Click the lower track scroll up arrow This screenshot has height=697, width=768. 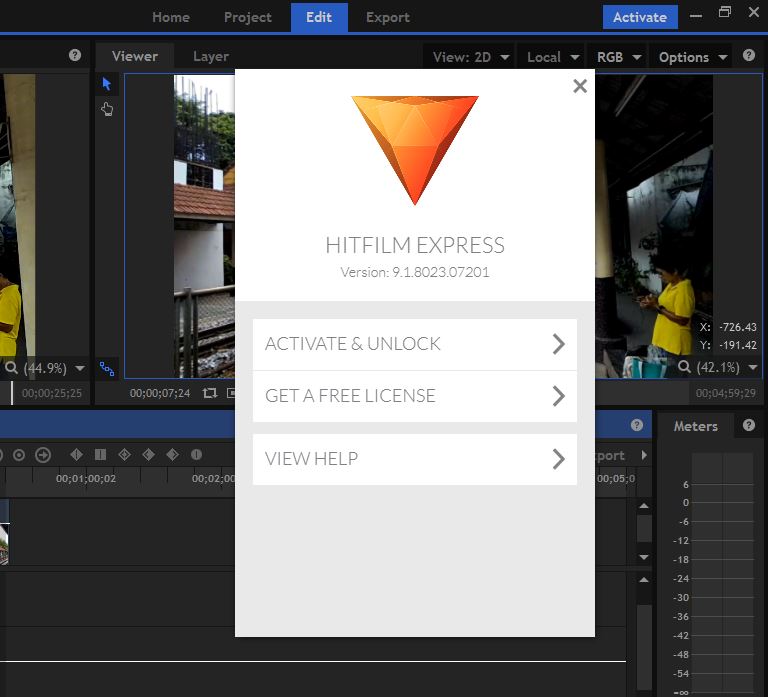[644, 579]
